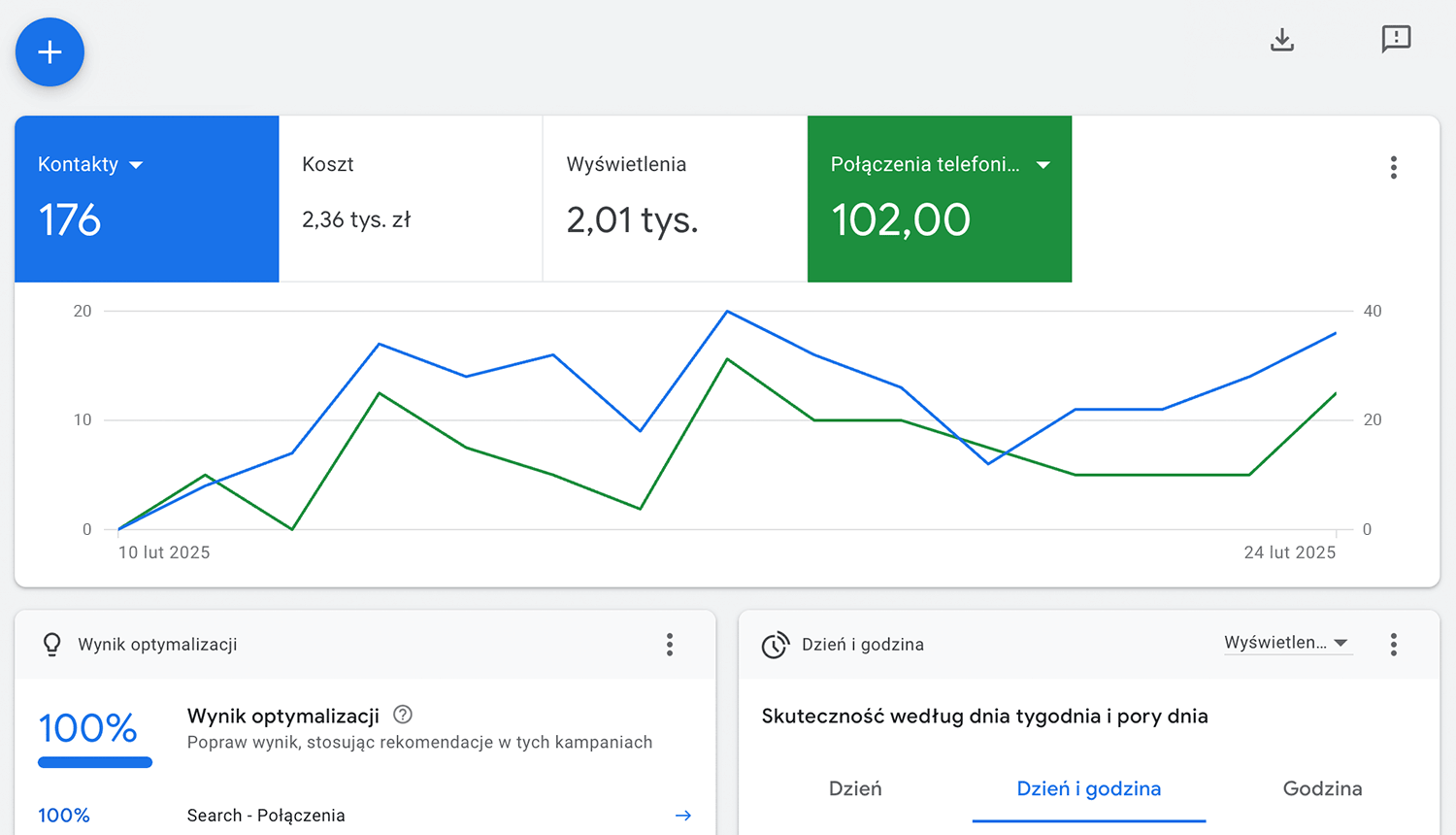The height and width of the screenshot is (835, 1456).
Task: Click the blue plus create button
Action: pyautogui.click(x=50, y=52)
